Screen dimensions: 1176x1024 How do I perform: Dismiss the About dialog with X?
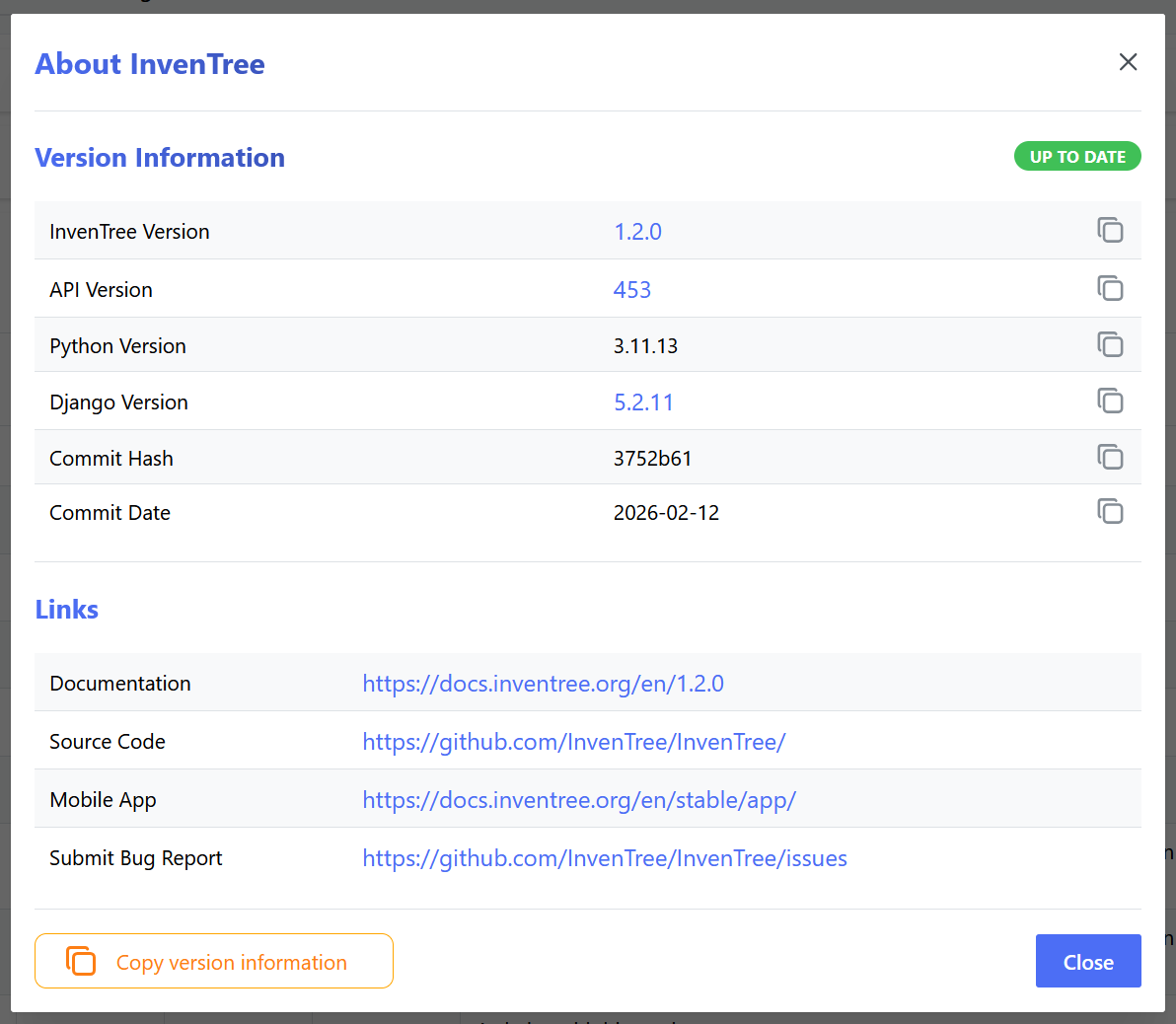[1128, 62]
